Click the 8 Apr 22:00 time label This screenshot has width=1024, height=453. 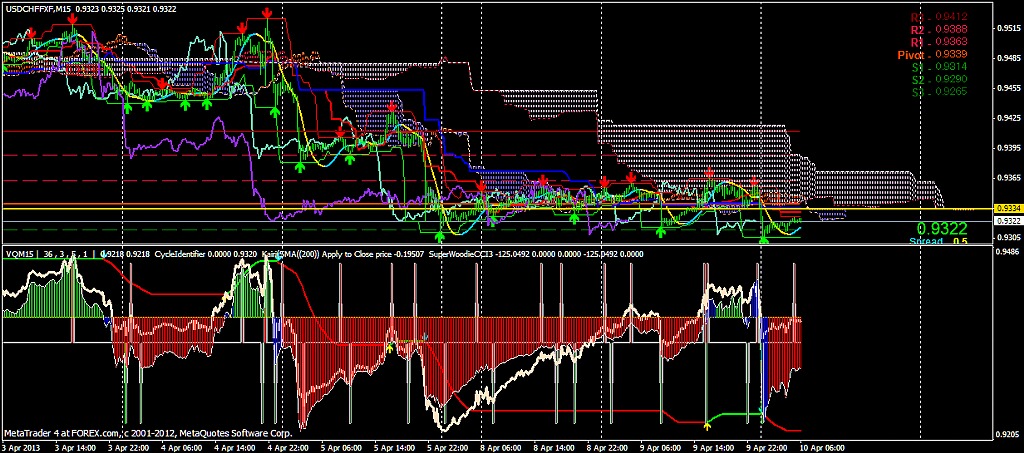tap(607, 448)
